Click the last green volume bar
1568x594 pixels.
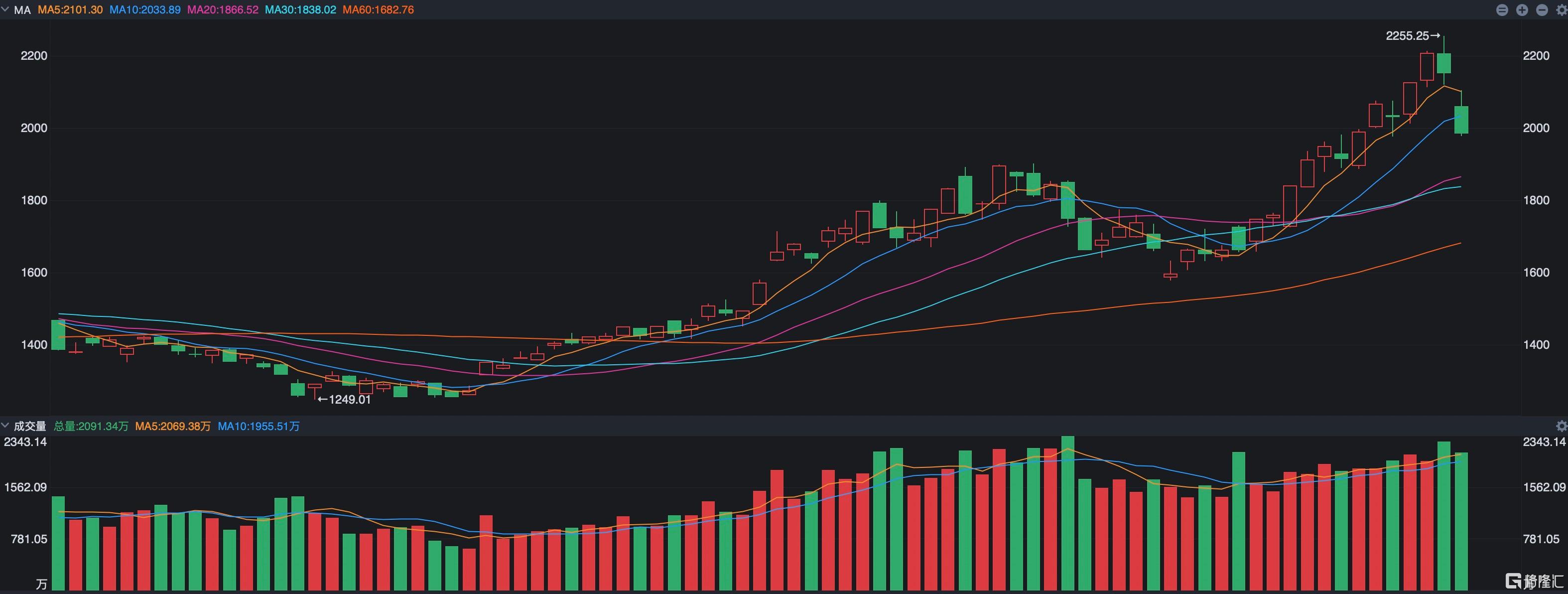[x=1461, y=522]
